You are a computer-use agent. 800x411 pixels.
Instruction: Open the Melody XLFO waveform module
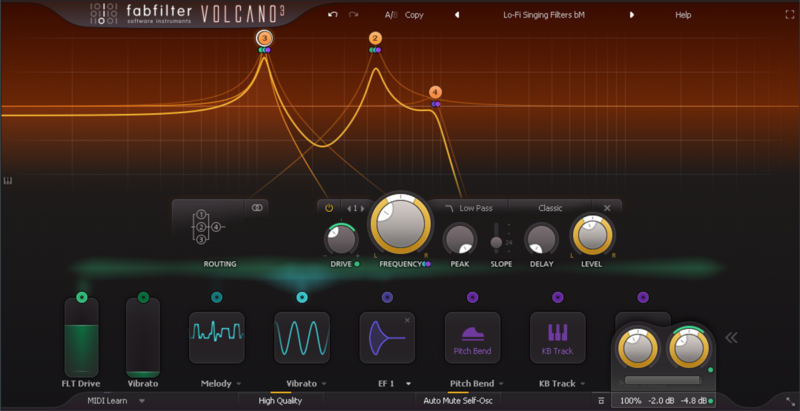(217, 338)
